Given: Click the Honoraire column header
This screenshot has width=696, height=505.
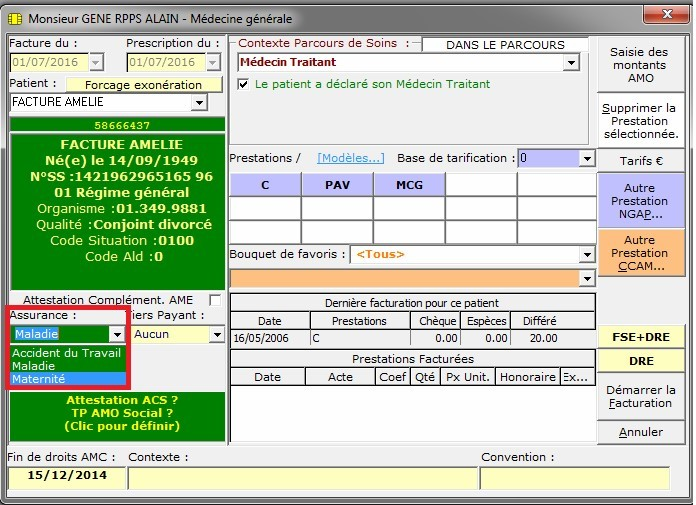Looking at the screenshot, I should point(527,377).
